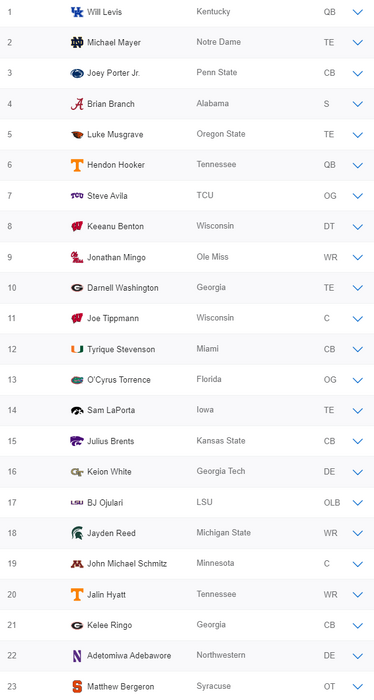Click Keion White's name

click(x=109, y=472)
